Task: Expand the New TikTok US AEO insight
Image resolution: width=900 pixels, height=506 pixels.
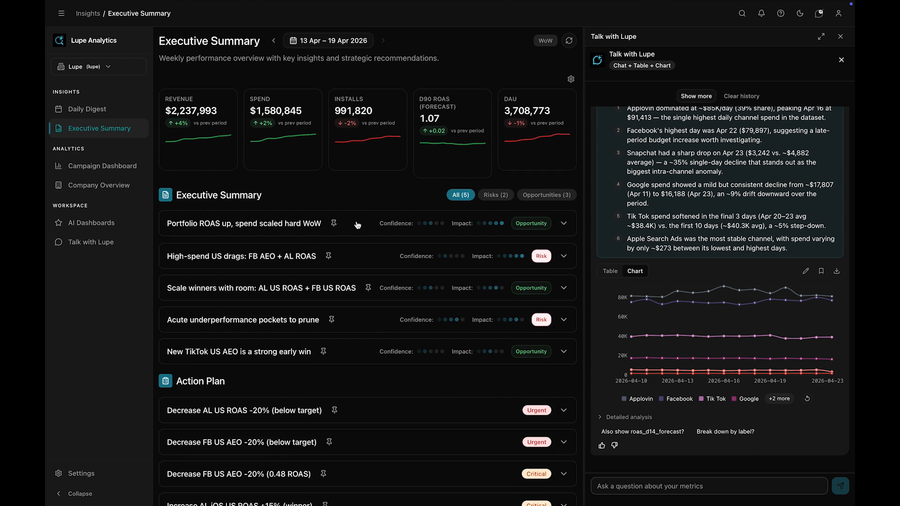Action: 564,351
